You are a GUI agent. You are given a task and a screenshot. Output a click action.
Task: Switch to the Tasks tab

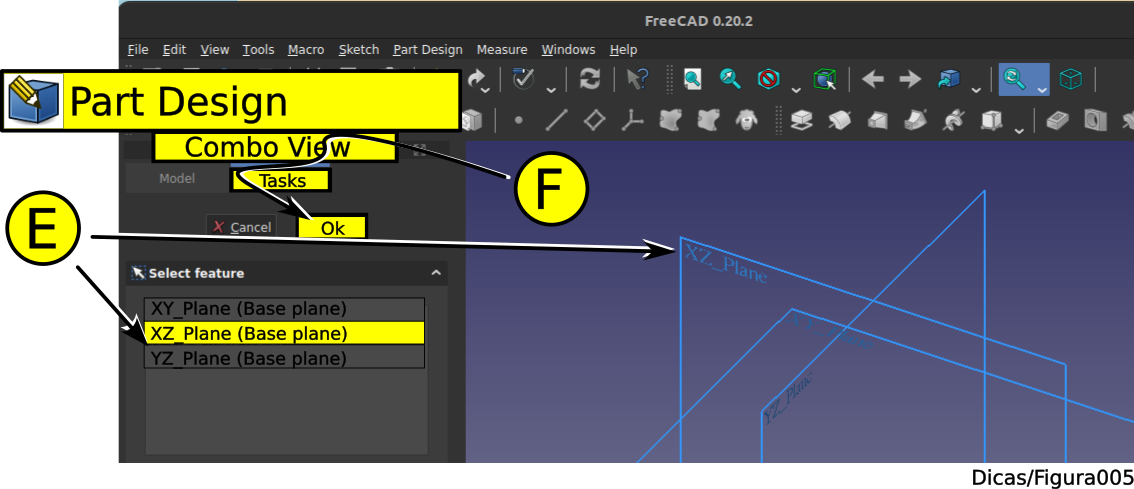281,180
